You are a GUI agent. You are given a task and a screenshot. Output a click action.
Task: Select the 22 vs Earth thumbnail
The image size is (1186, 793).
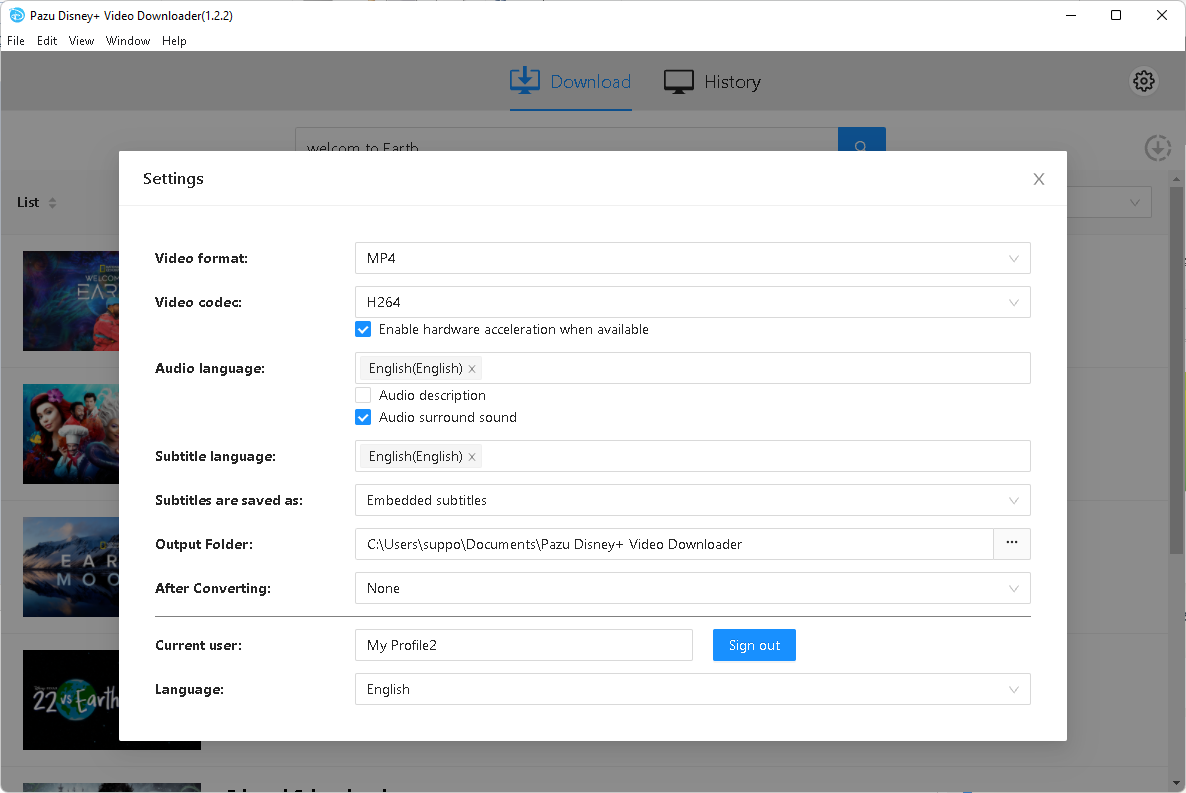tap(71, 700)
